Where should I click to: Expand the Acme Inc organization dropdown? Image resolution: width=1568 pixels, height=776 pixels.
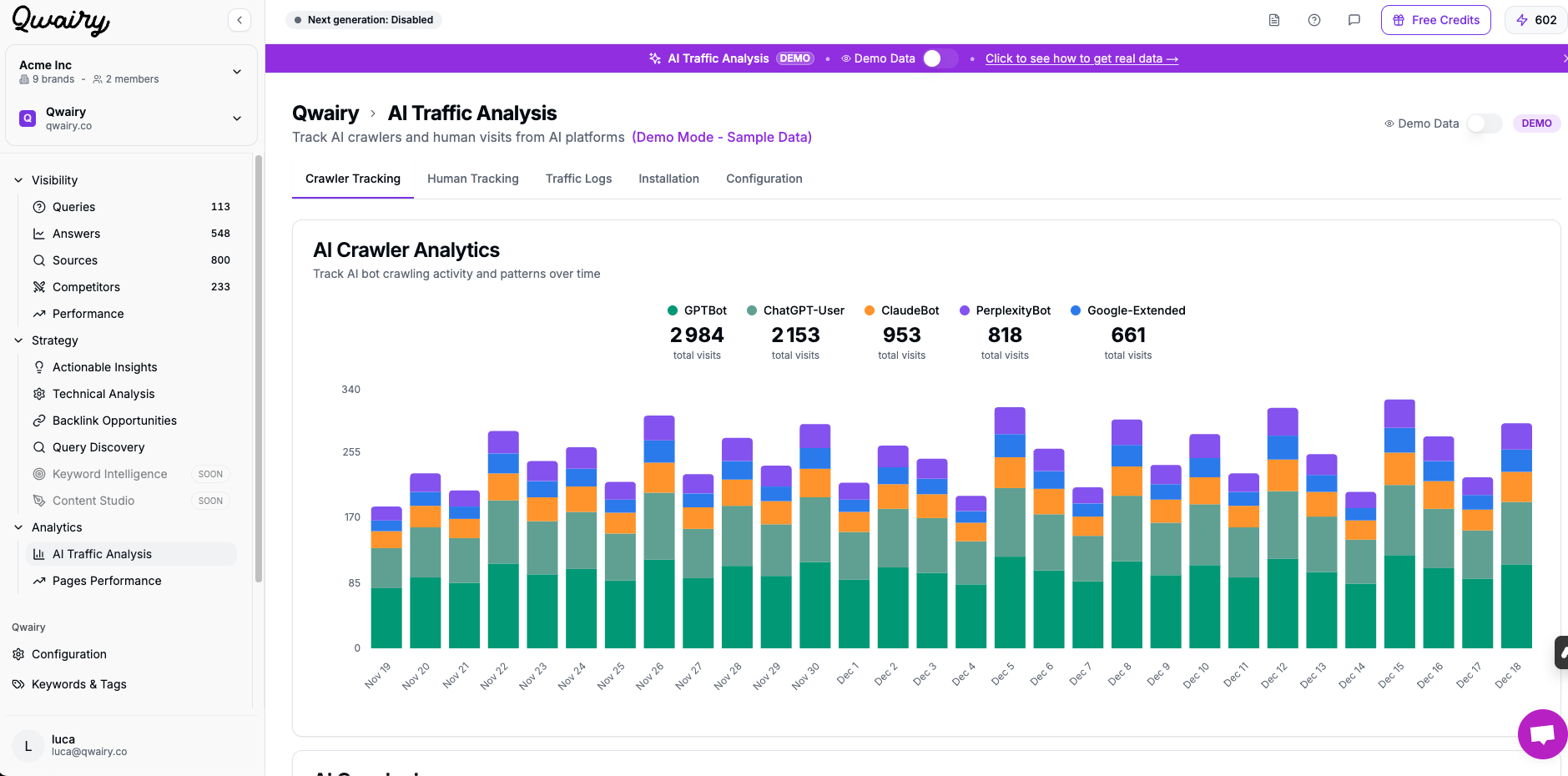coord(131,72)
